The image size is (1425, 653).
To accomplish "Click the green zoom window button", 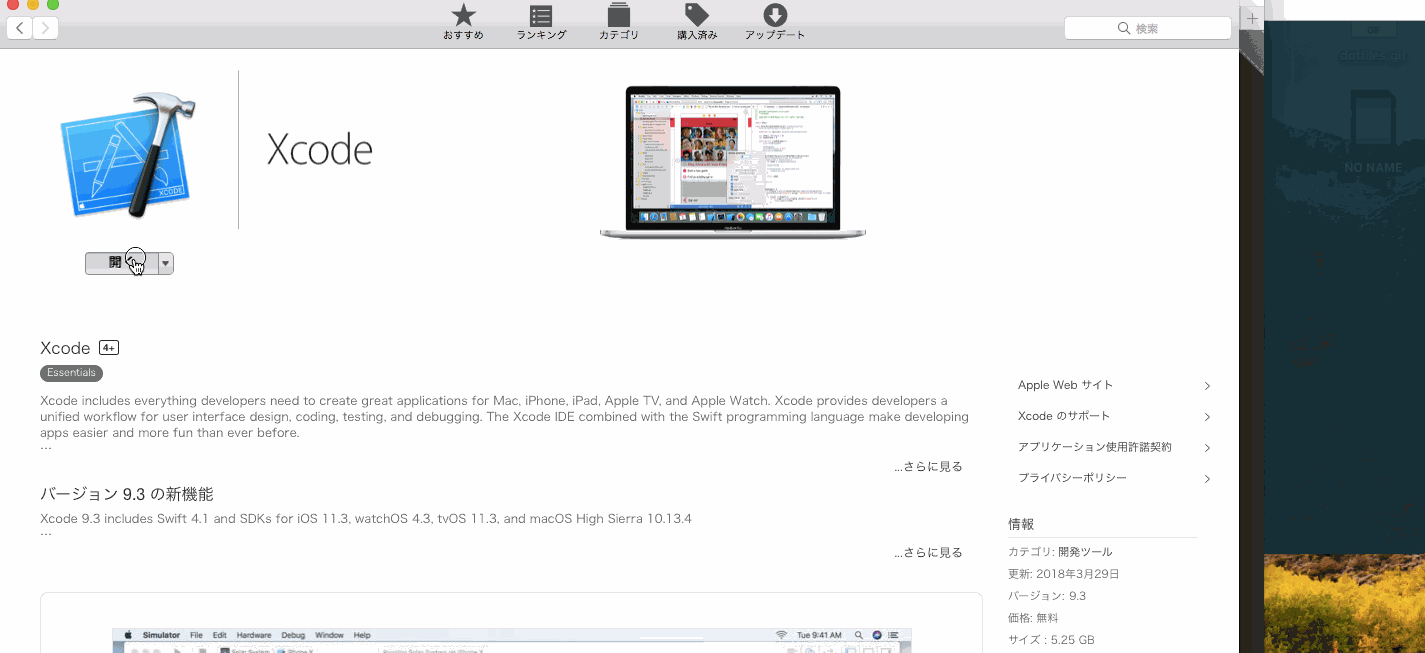I will [52, 4].
